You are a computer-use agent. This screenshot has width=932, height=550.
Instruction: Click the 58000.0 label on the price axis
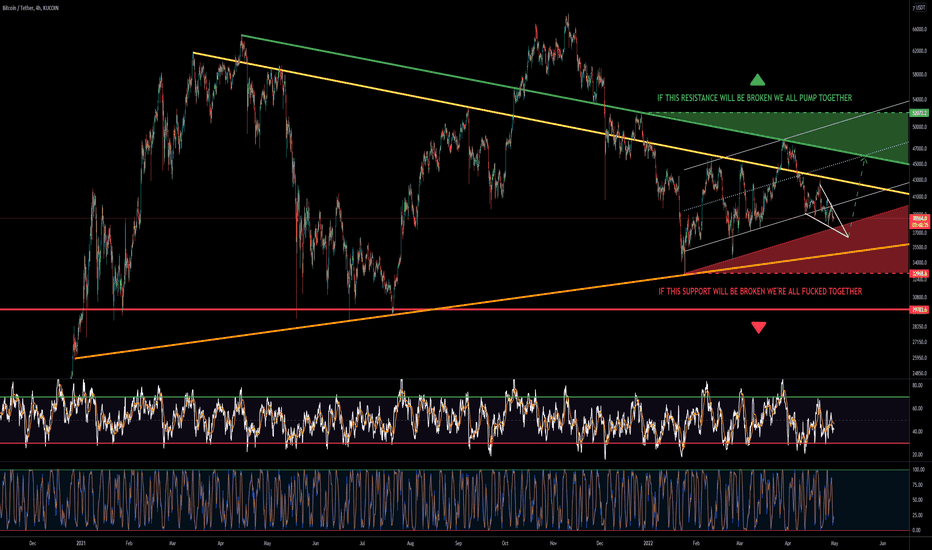tap(920, 75)
